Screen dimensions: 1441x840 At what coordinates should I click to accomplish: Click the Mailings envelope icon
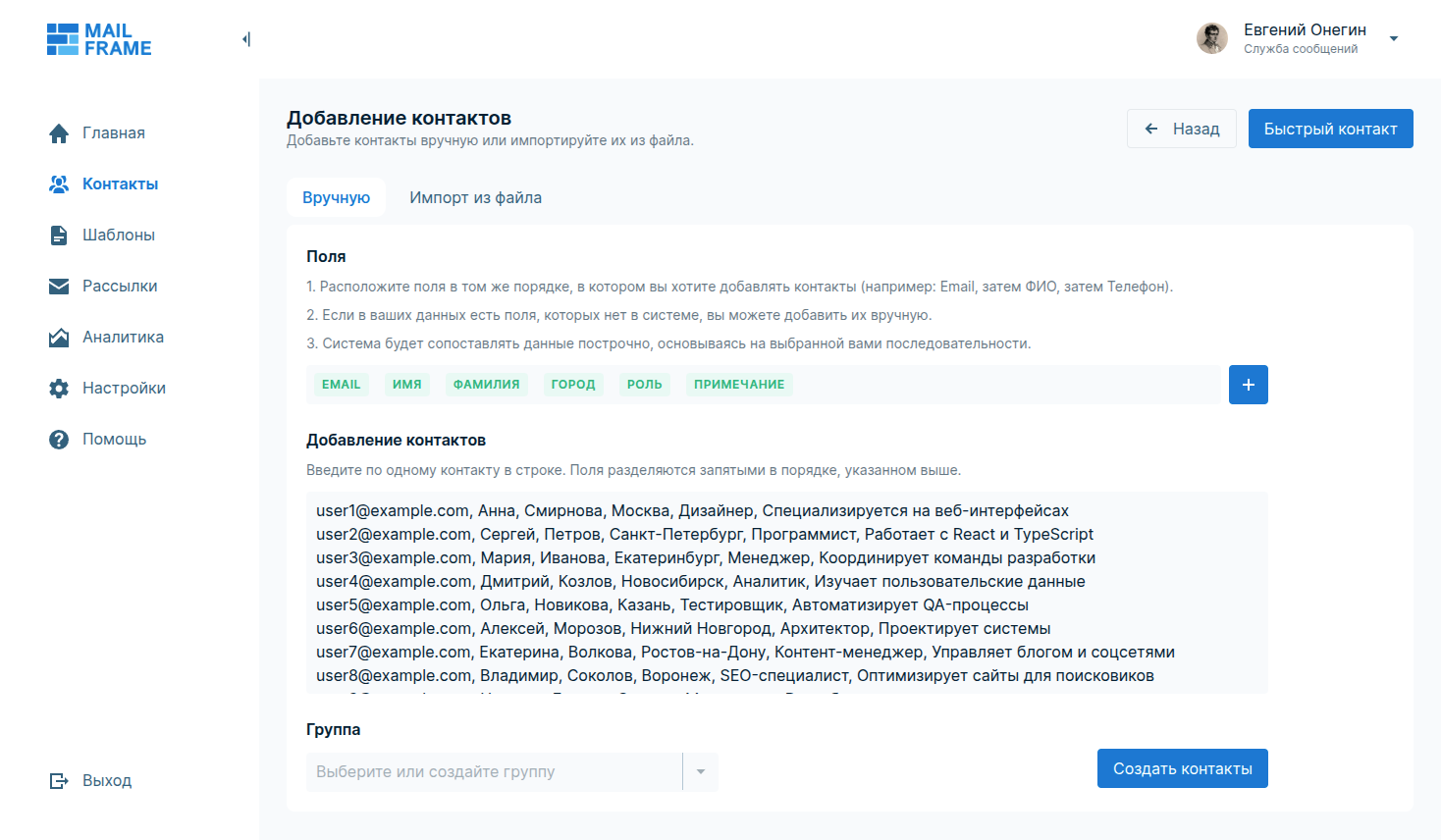point(59,287)
